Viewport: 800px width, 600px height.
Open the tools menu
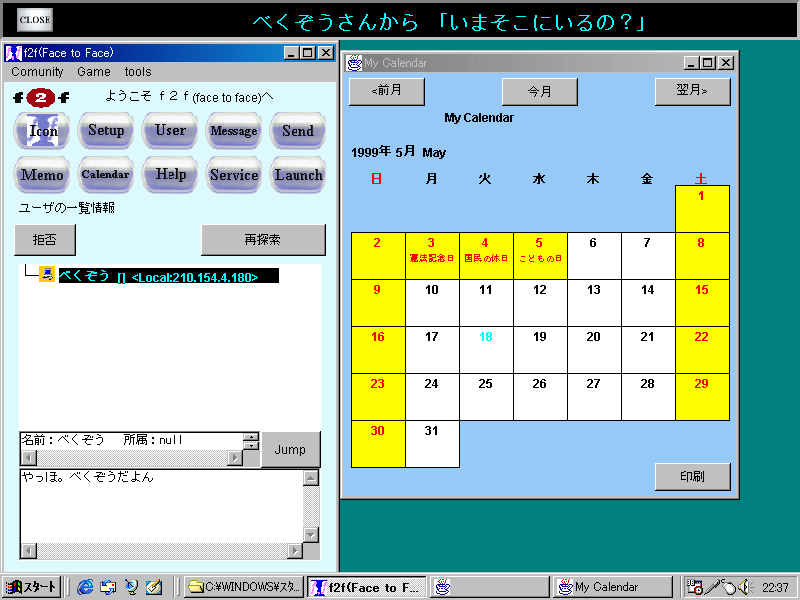[x=138, y=72]
